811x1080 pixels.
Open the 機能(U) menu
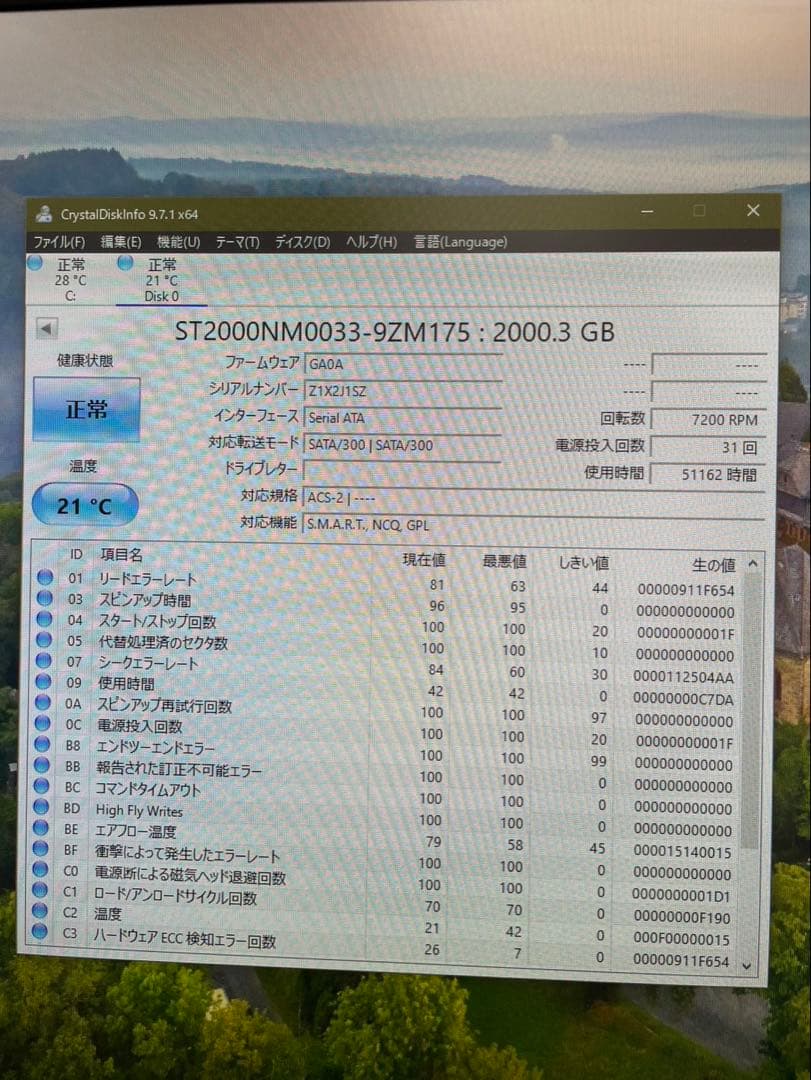[x=178, y=242]
